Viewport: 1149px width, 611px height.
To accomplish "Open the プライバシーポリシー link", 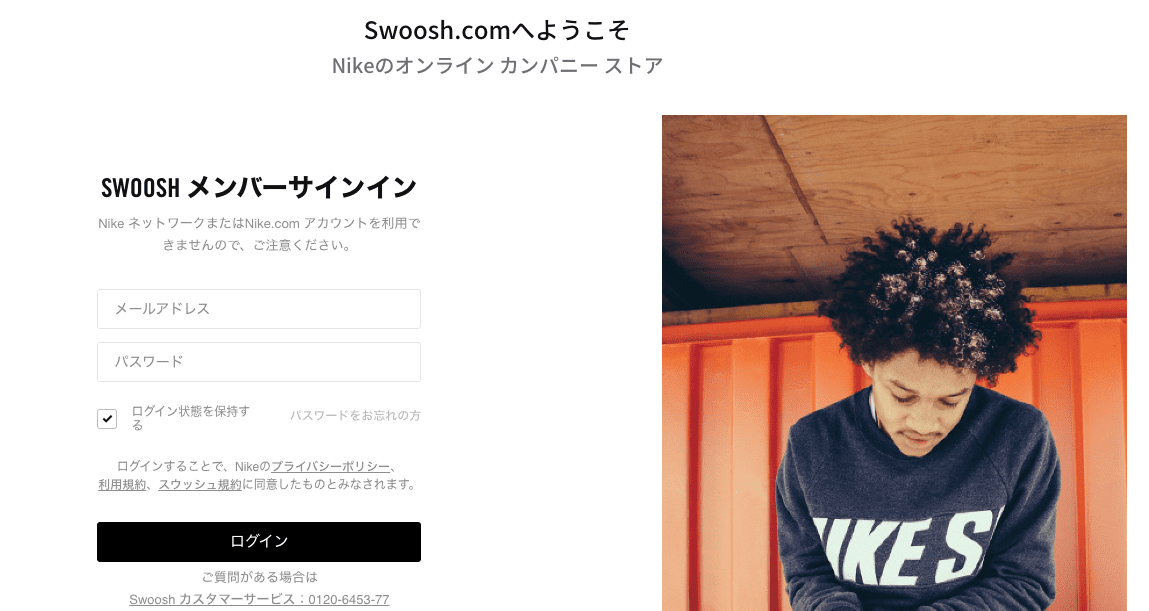I will point(330,467).
